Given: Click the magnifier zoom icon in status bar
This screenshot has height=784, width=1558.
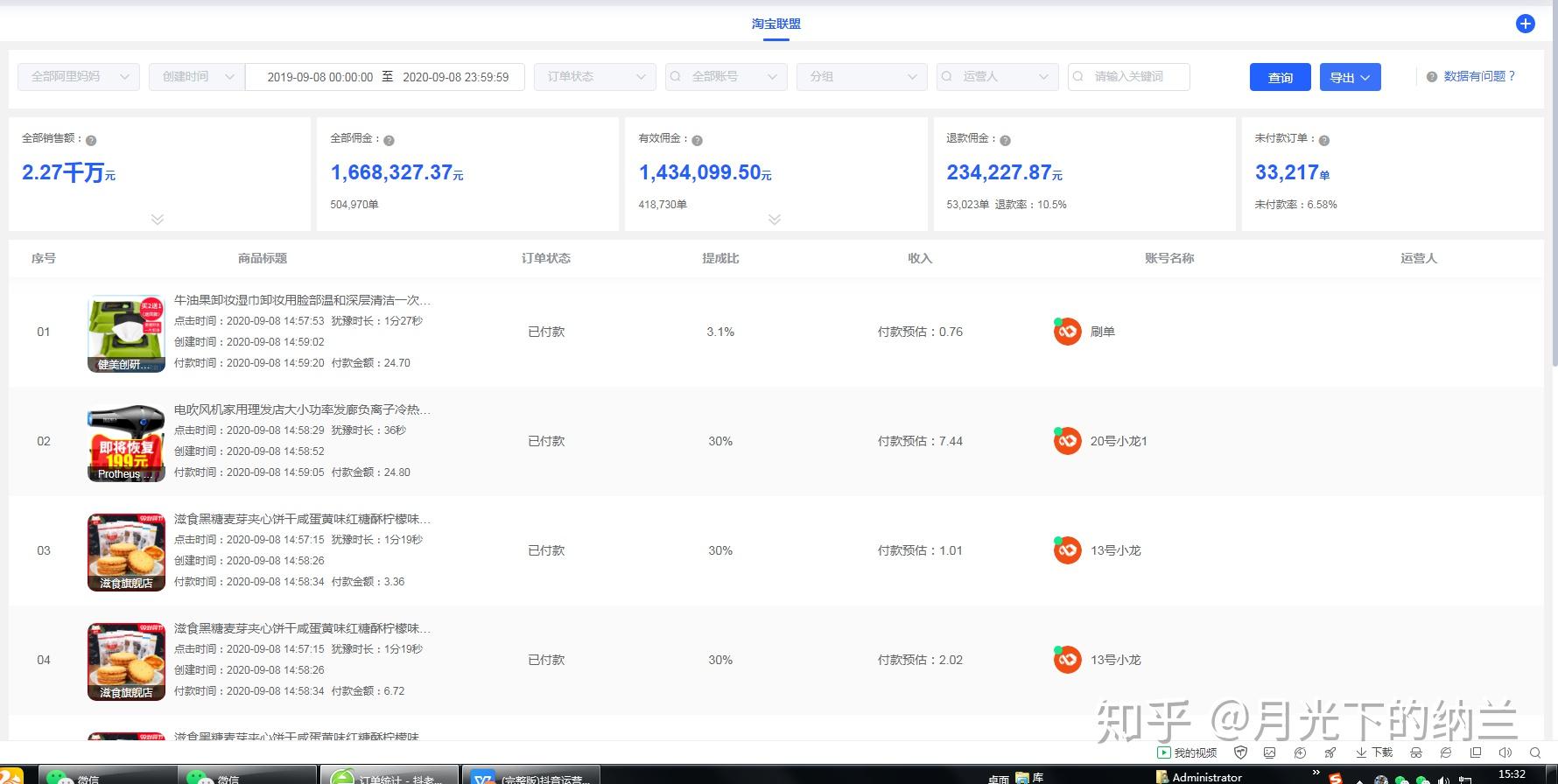Looking at the screenshot, I should click(1535, 752).
